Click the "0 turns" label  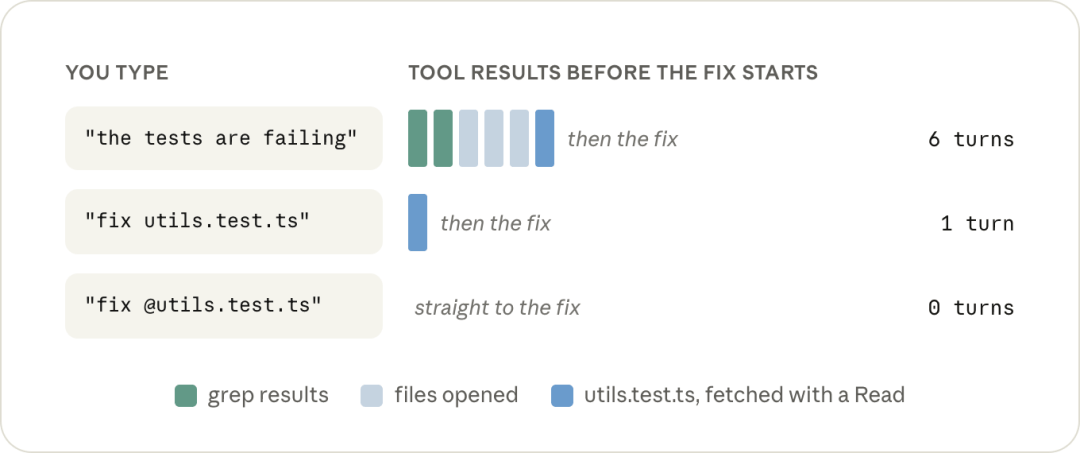[x=971, y=307]
